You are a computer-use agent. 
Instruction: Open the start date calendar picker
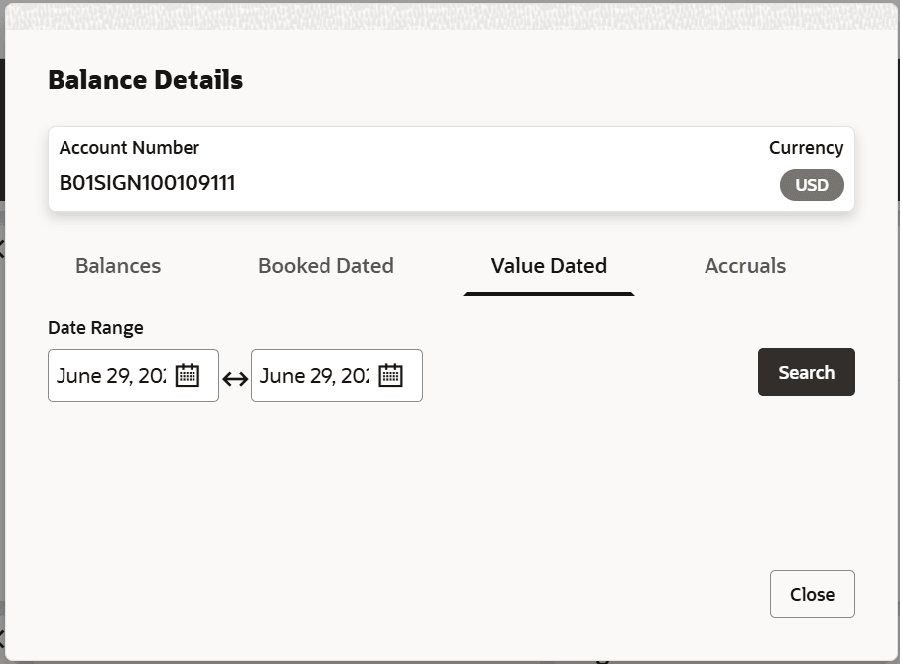pos(187,375)
